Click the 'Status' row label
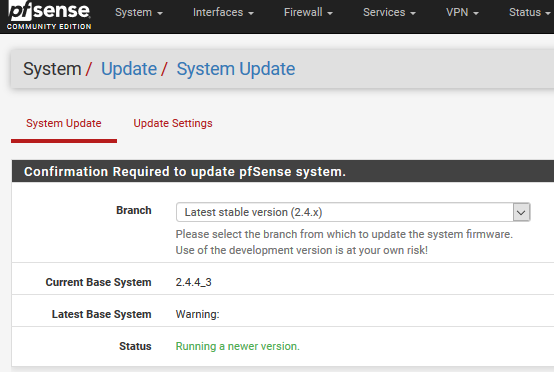 (135, 346)
